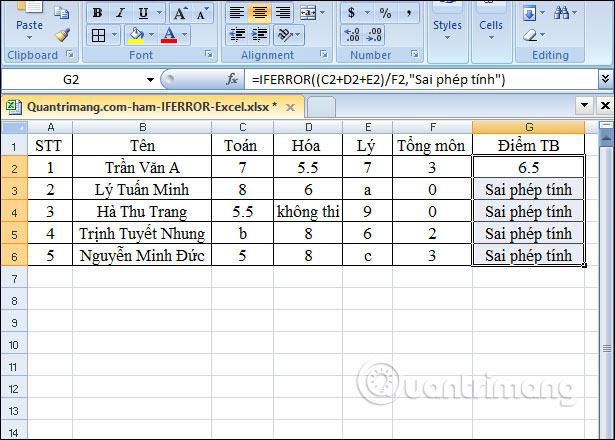Click the Clear eraser icon
Screen dimensions: 615x440
pyautogui.click(x=530, y=35)
